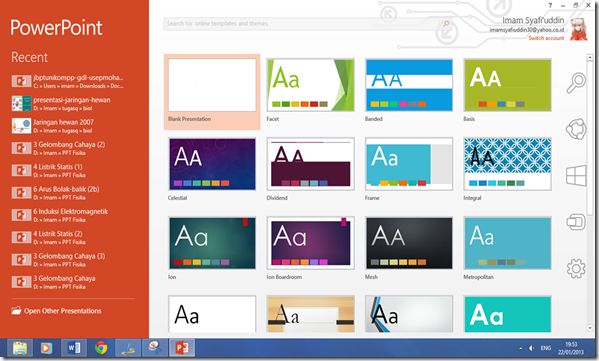599x361 pixels.
Task: Show hidden system tray icons
Action: tap(520, 348)
